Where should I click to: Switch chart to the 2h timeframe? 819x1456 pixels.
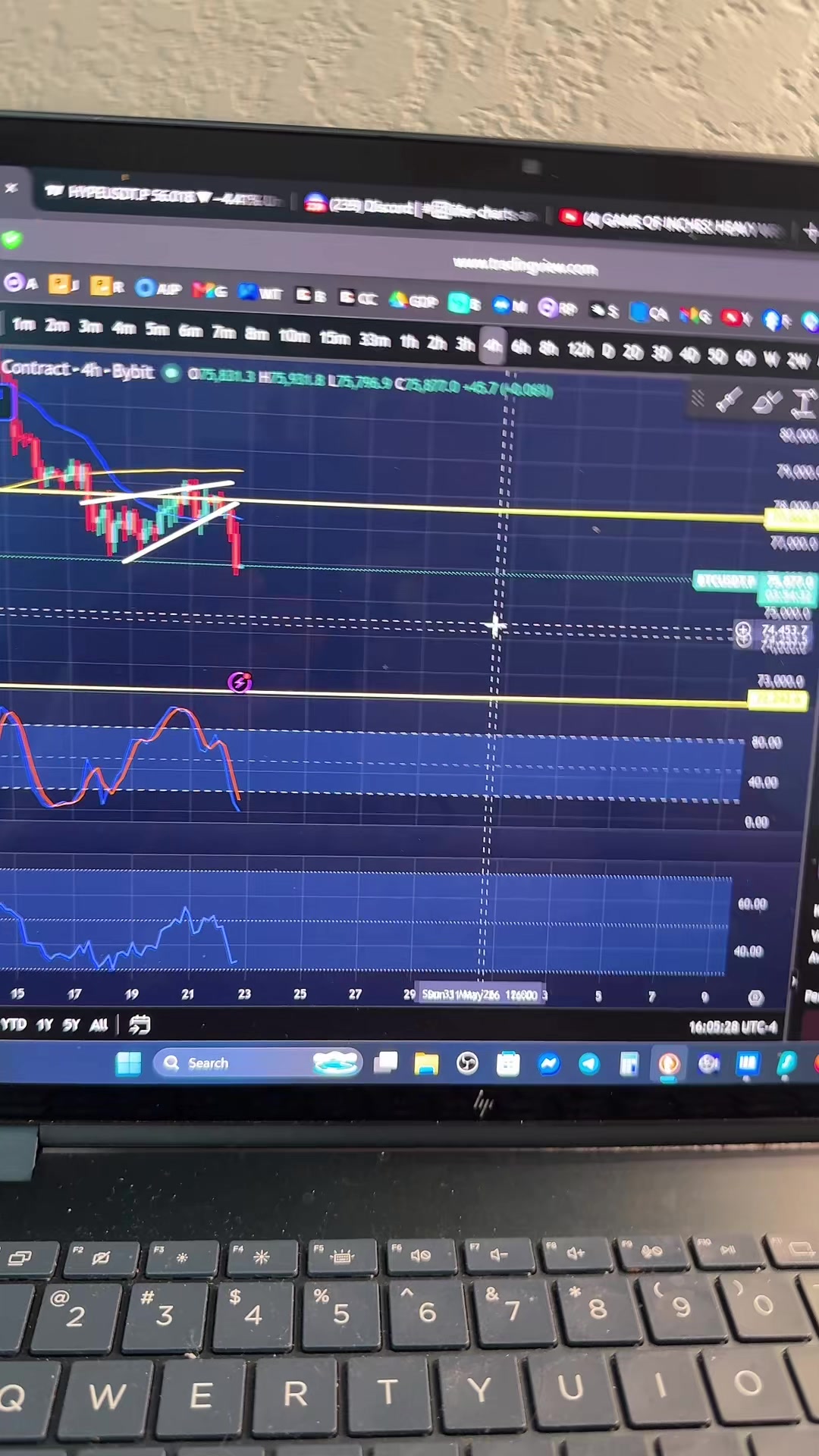pyautogui.click(x=437, y=343)
